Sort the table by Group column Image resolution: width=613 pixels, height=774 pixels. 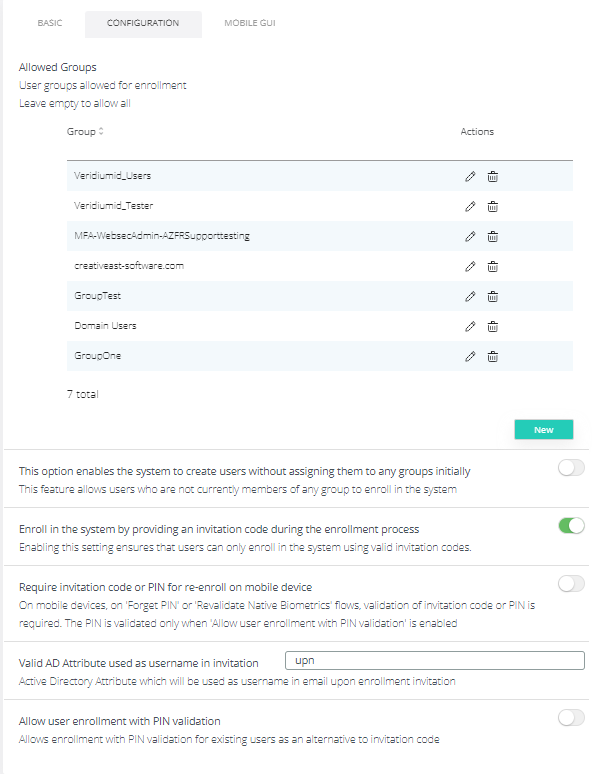click(86, 132)
